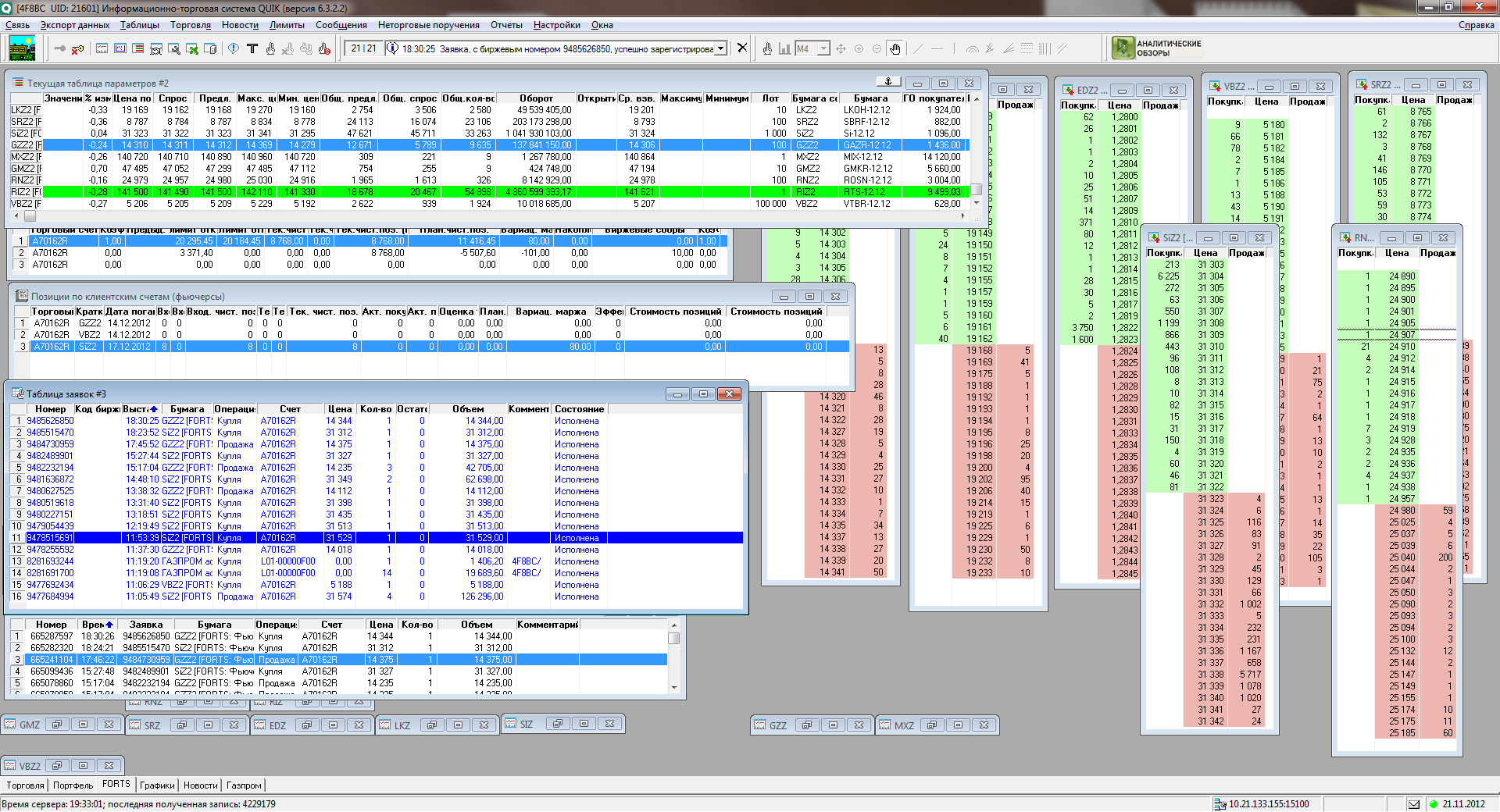1500x812 pixels.
Task: Select the vertical line drawing tool
Action: 954,48
